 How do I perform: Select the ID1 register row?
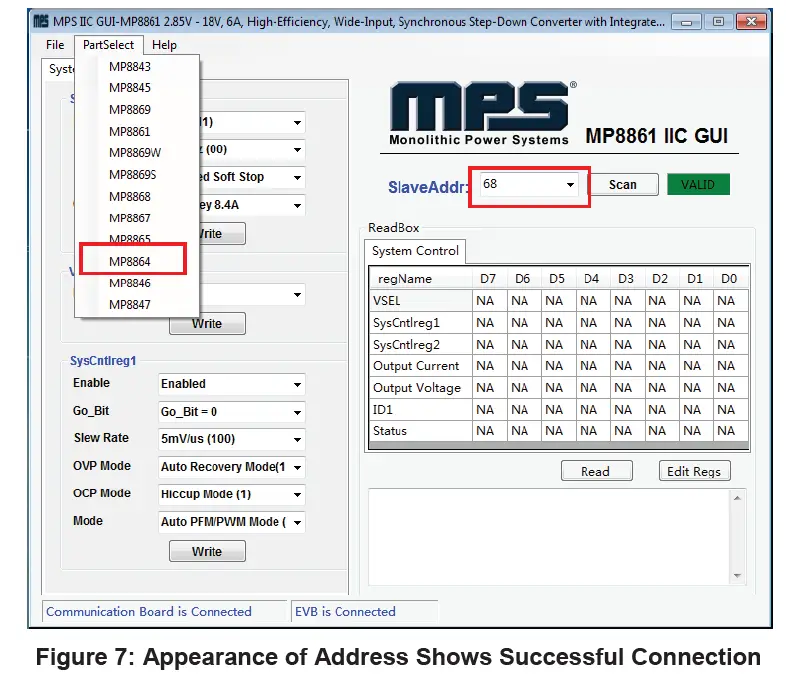pyautogui.click(x=559, y=410)
